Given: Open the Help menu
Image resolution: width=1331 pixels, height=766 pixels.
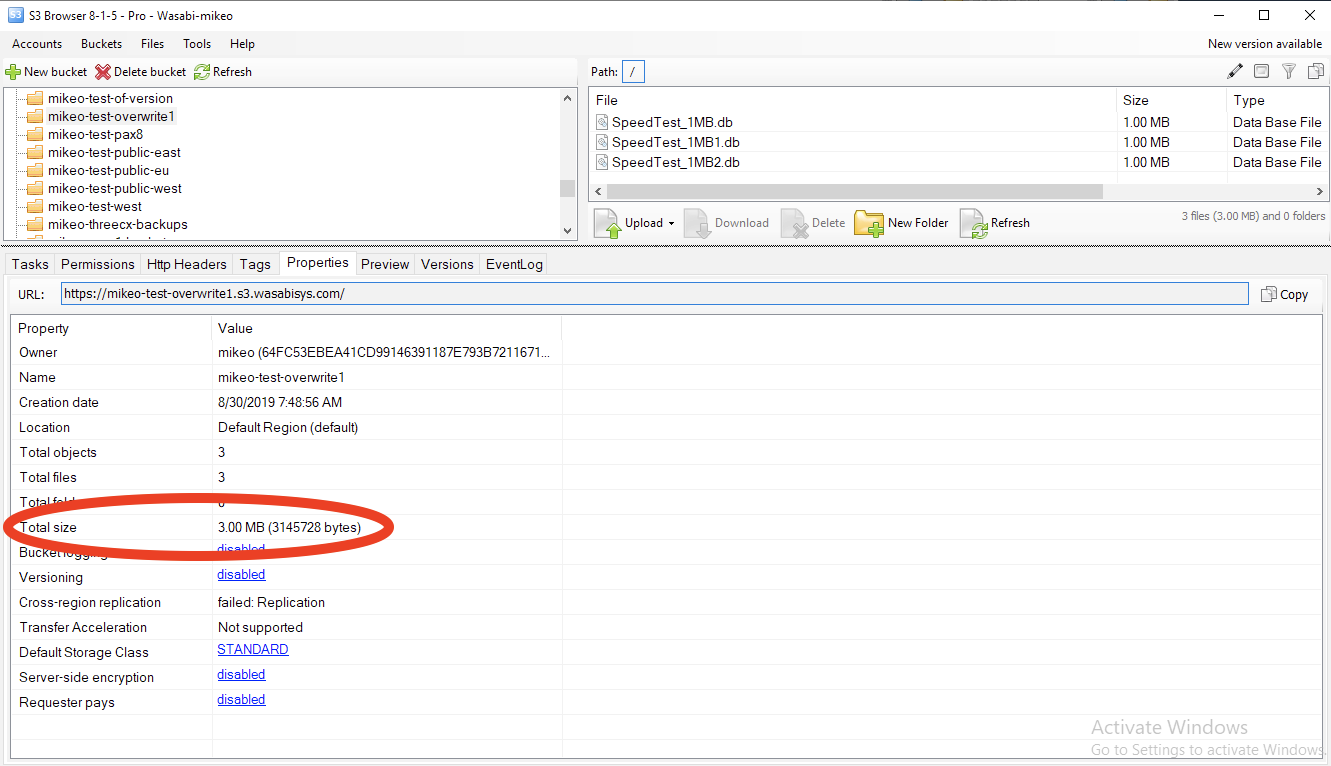Looking at the screenshot, I should pos(242,44).
